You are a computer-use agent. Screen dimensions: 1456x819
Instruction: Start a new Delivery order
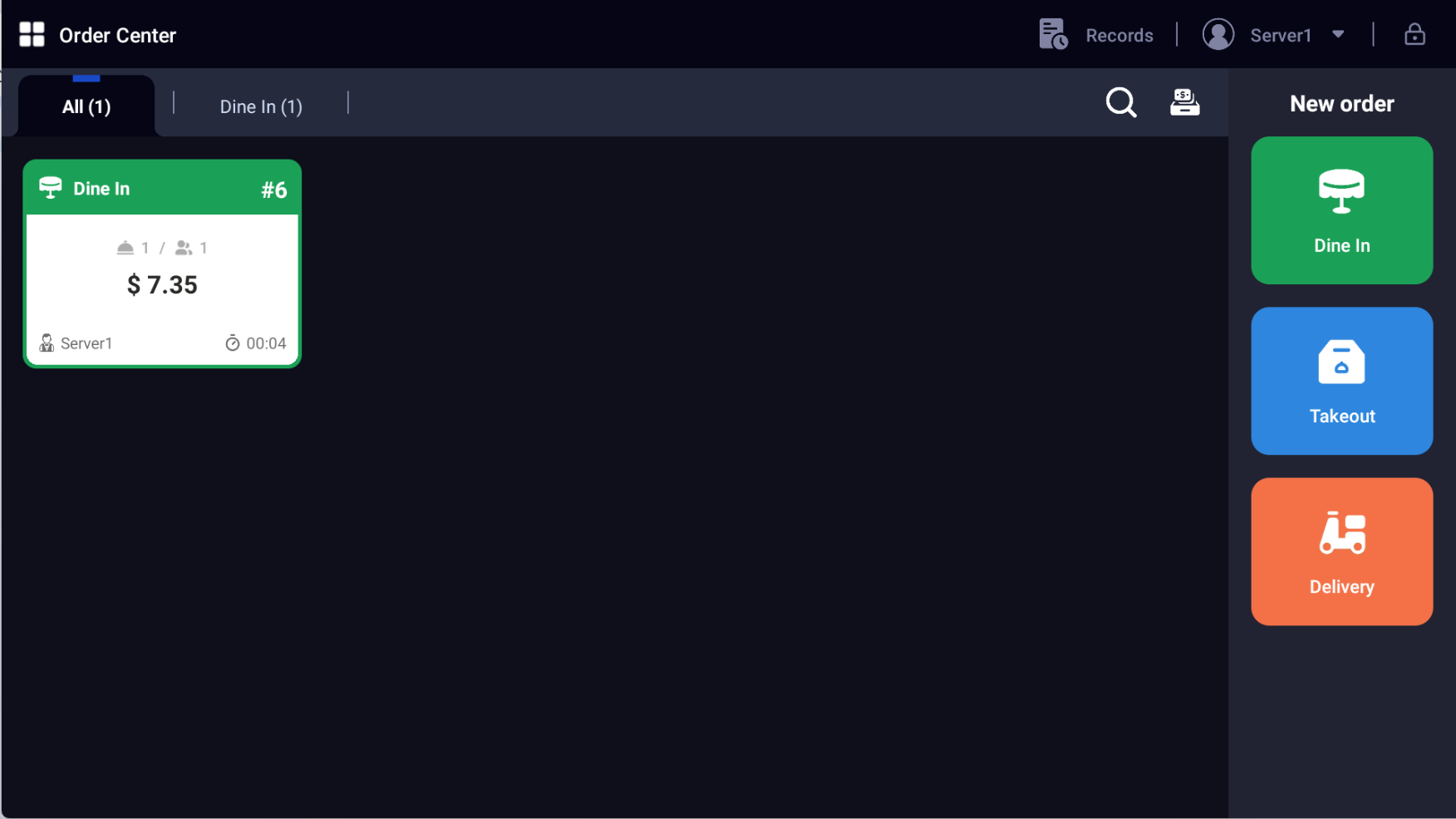(x=1341, y=551)
